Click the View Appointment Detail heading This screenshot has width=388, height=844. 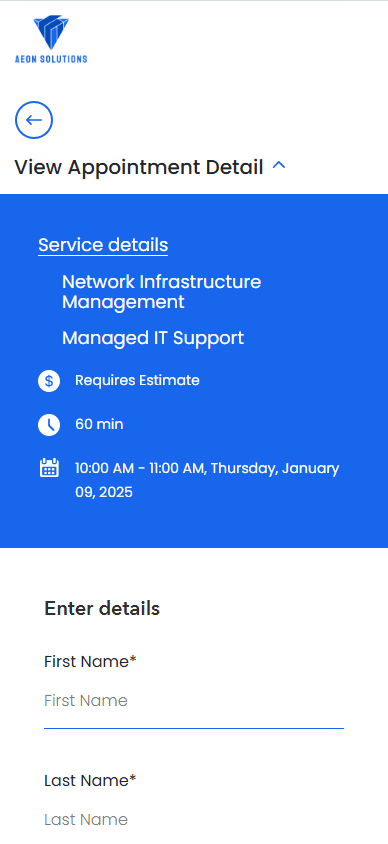click(139, 167)
